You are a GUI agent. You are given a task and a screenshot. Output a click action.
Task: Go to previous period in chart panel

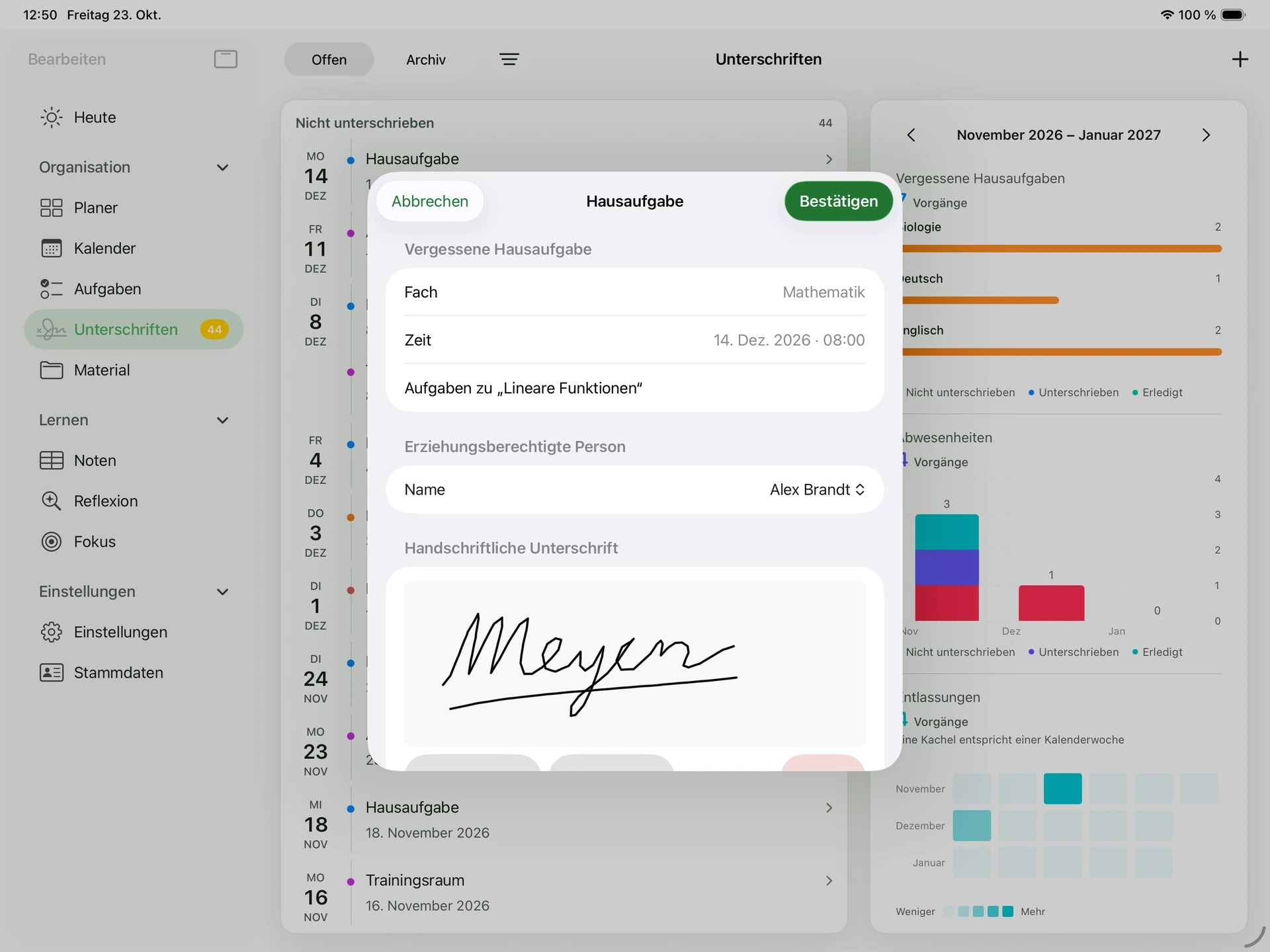911,136
